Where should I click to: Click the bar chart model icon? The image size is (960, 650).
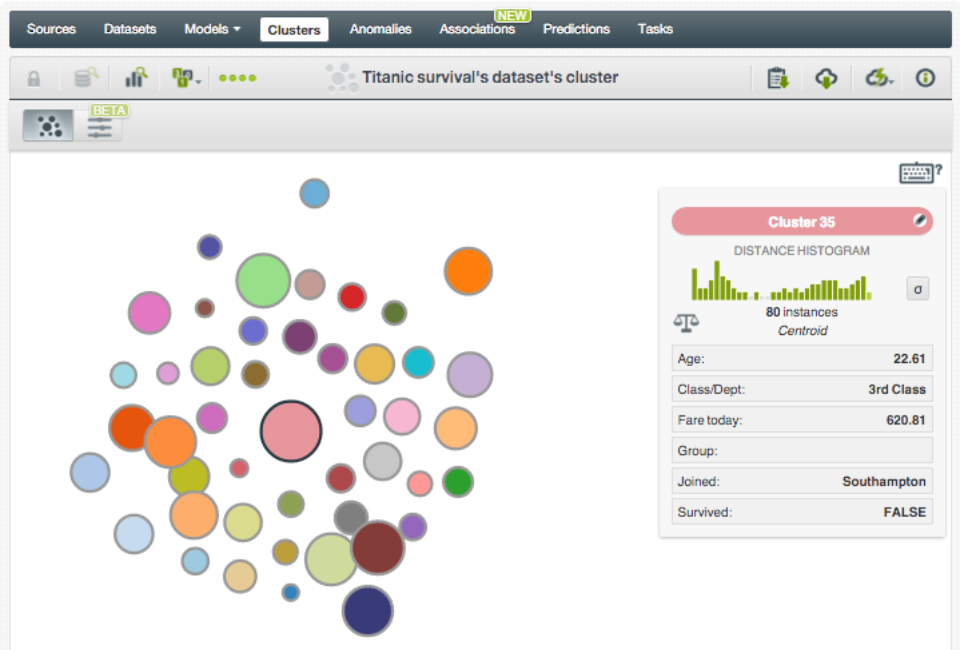coord(136,78)
